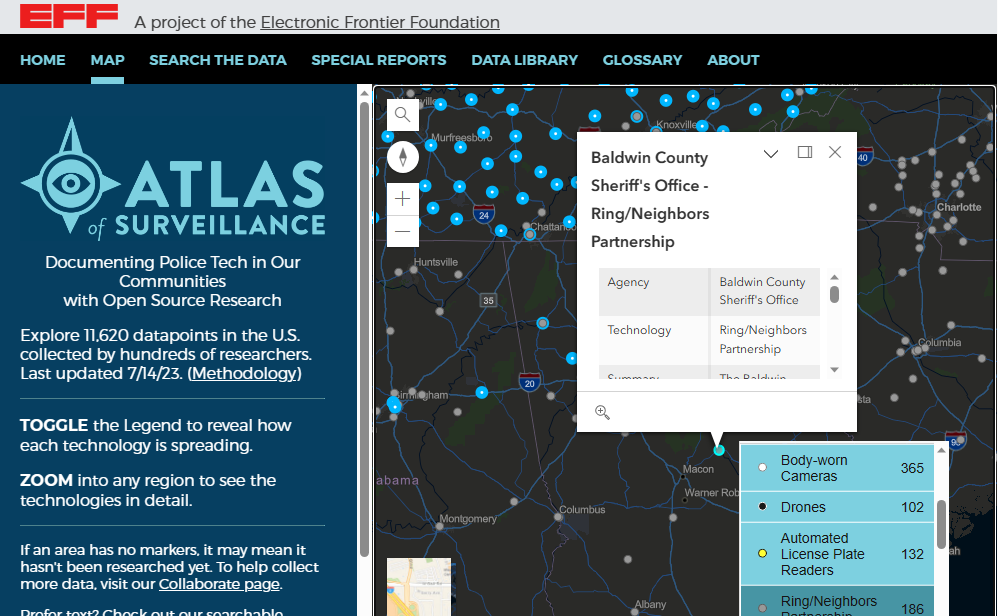The image size is (998, 616).
Task: Click the Macon city label on map
Action: pyautogui.click(x=698, y=469)
